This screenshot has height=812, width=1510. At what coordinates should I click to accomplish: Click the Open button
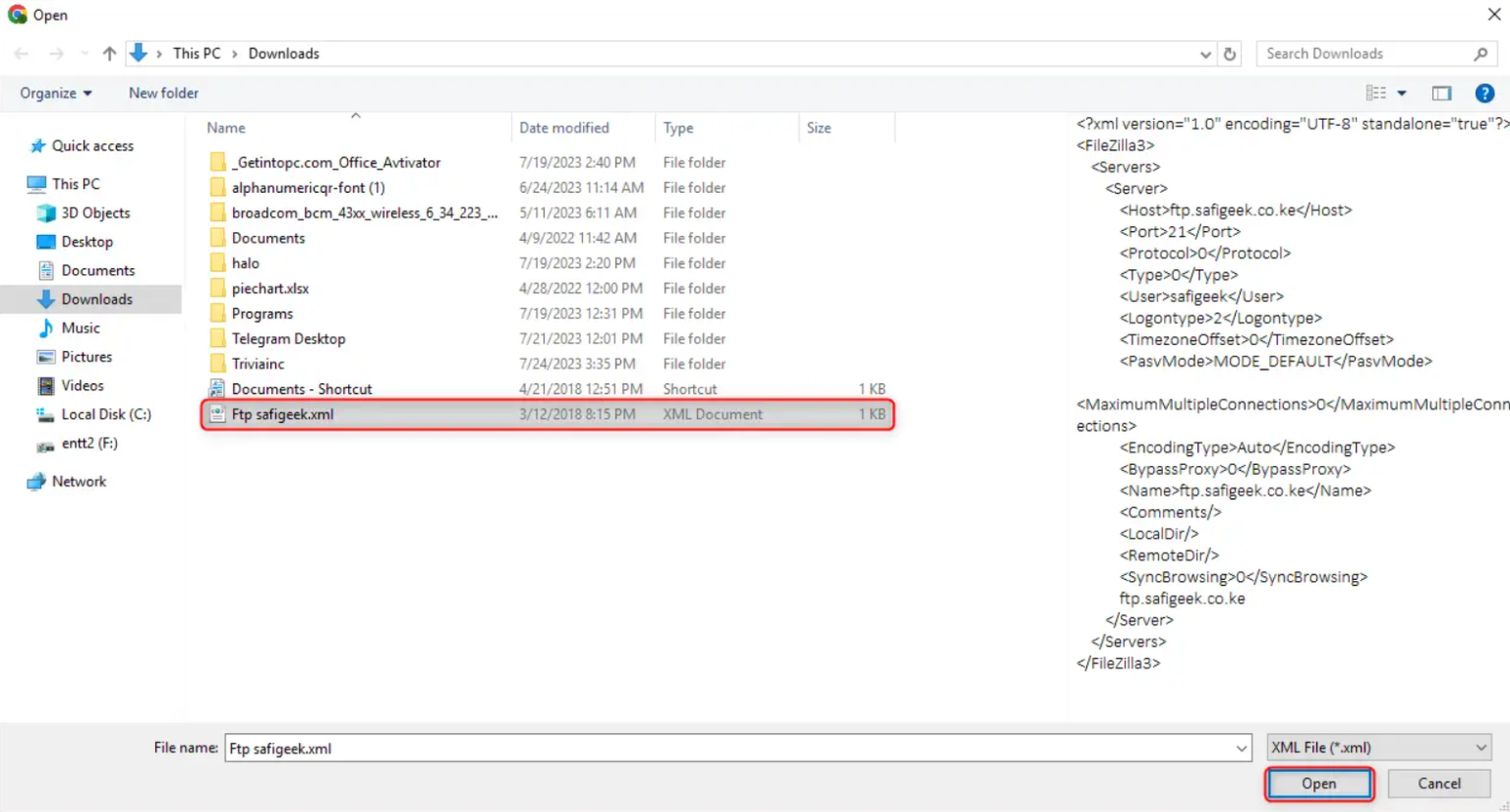1318,783
